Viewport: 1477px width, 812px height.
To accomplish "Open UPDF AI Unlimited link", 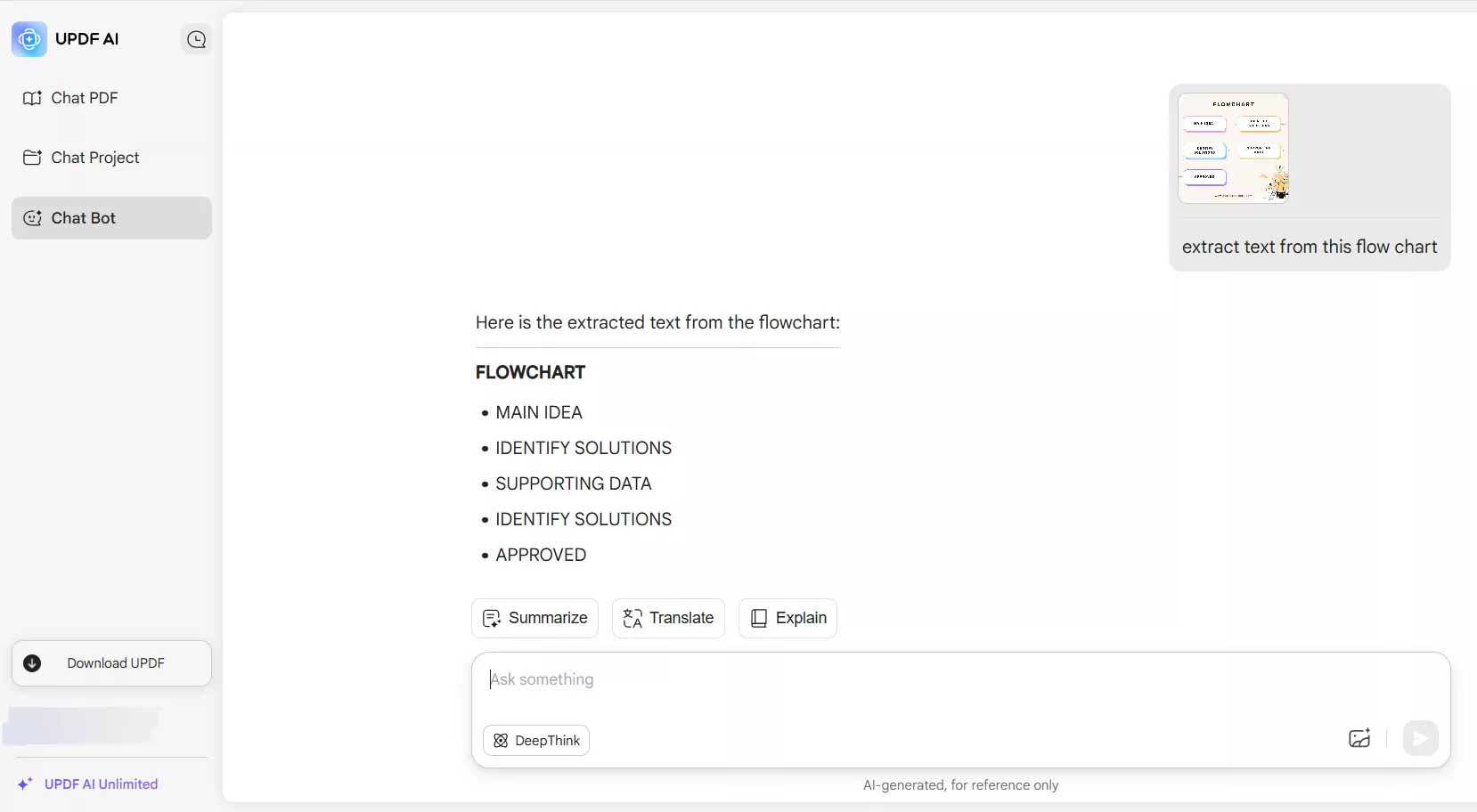I will (101, 784).
